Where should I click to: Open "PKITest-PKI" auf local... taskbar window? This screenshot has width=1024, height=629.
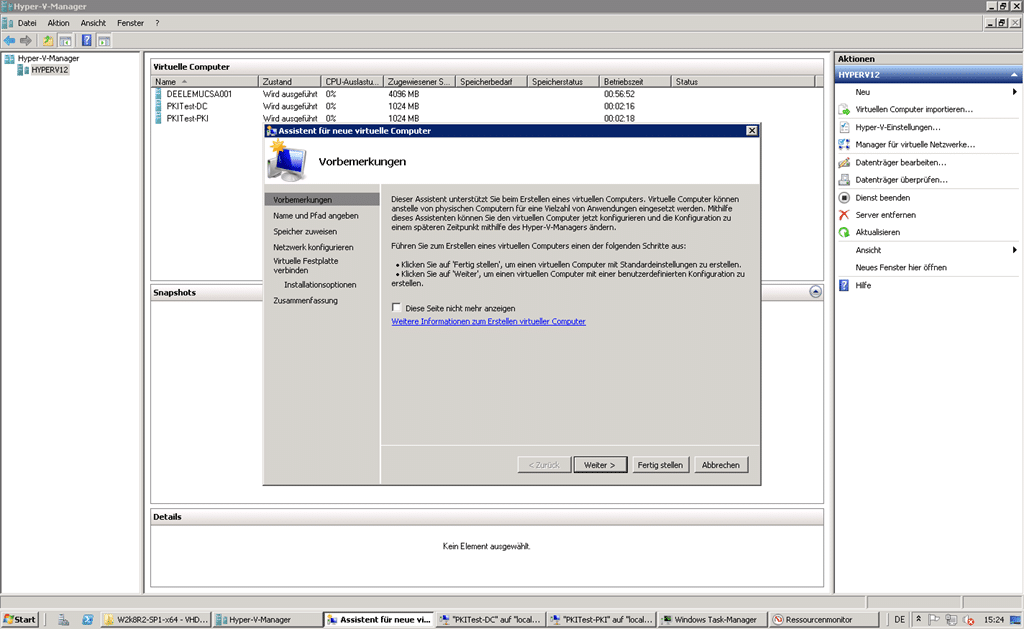(x=601, y=619)
